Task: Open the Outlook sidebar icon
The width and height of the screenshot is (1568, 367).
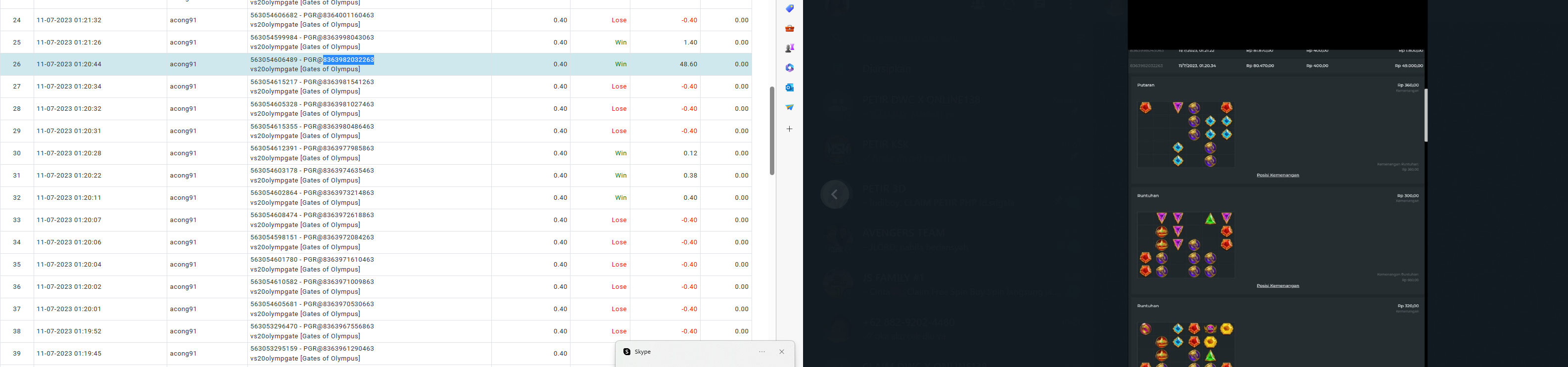Action: pos(790,88)
